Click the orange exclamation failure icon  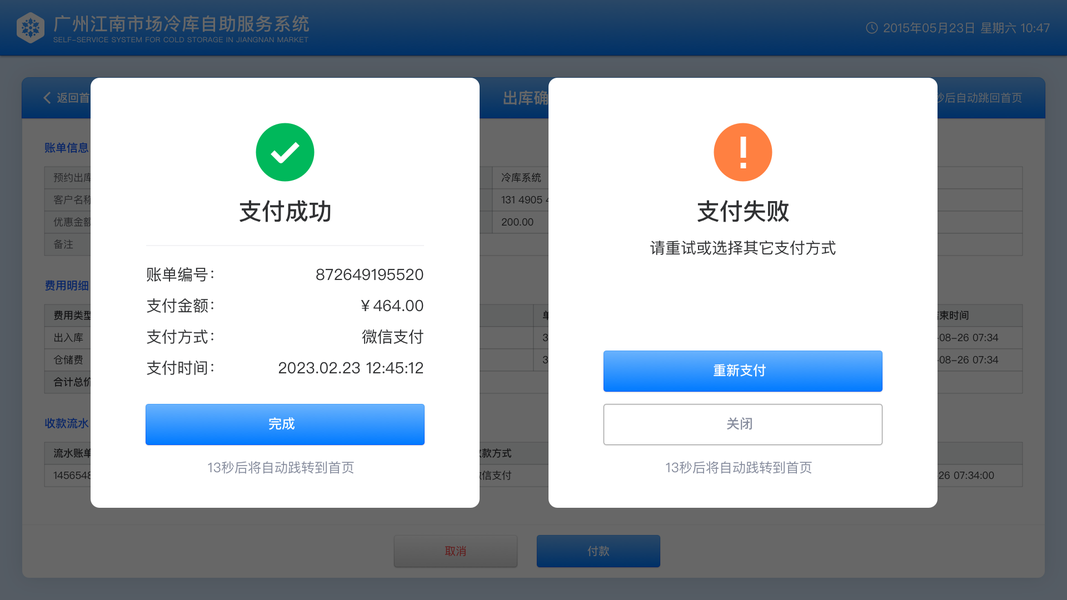(742, 152)
